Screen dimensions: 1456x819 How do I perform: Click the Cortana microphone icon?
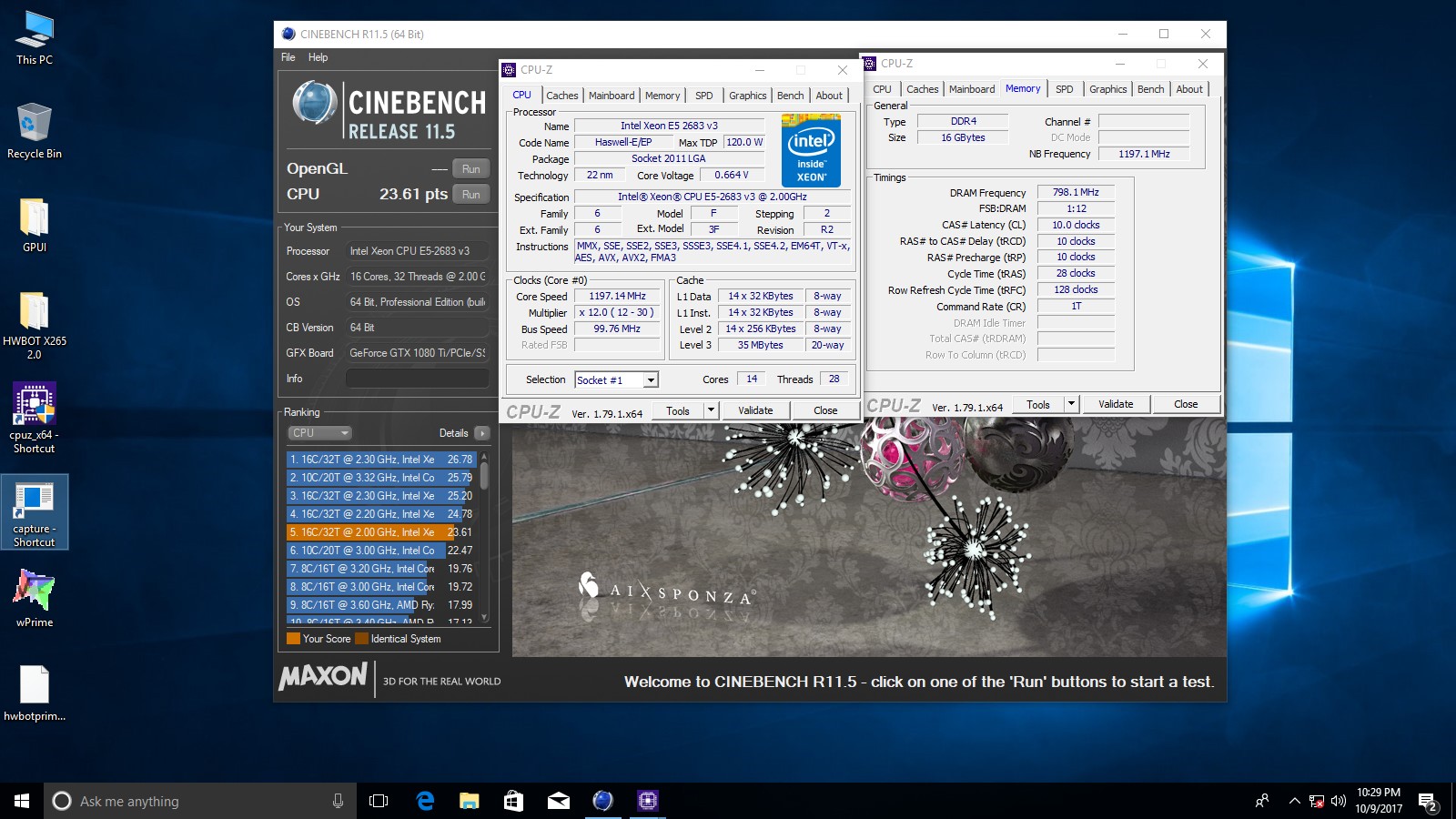(x=338, y=801)
